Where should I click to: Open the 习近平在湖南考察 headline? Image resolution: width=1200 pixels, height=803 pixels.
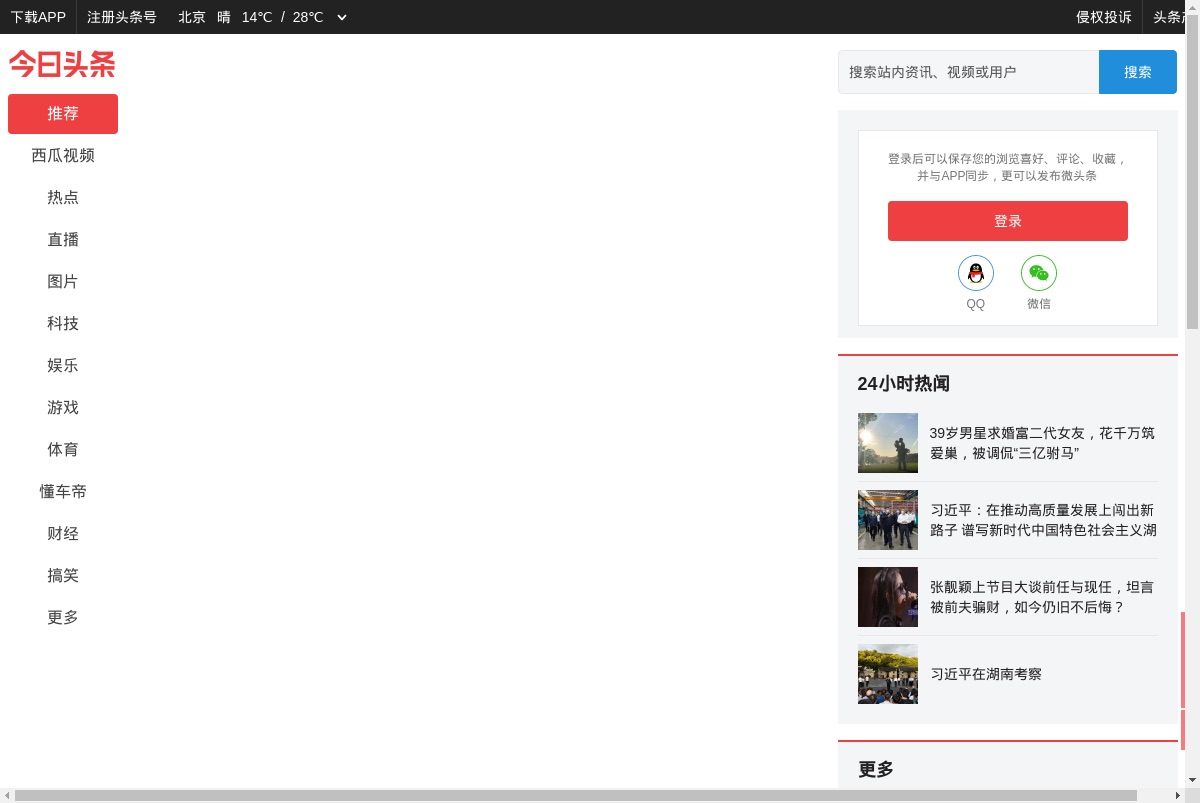pos(986,674)
